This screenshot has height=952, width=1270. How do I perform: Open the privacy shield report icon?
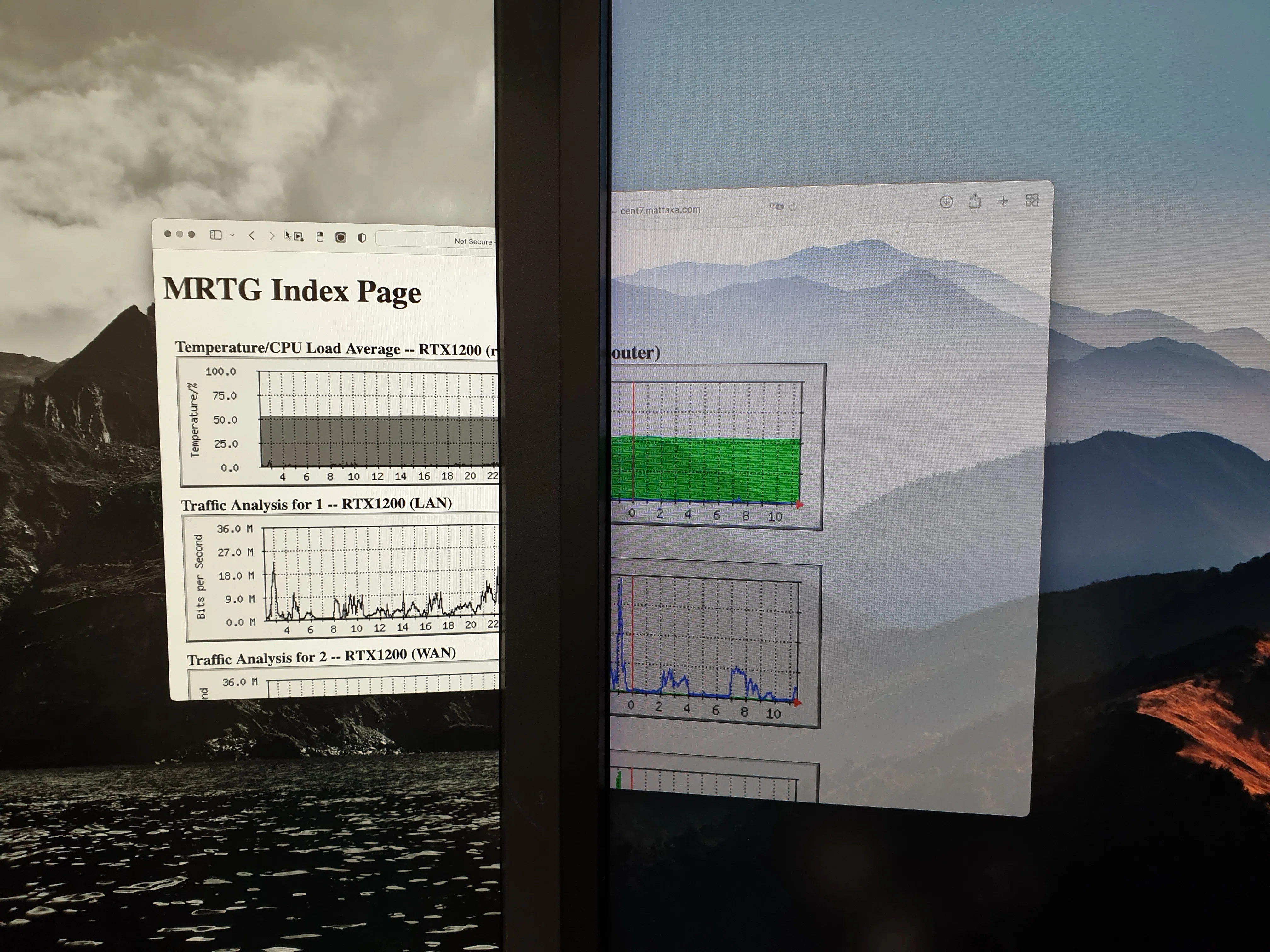[362, 238]
